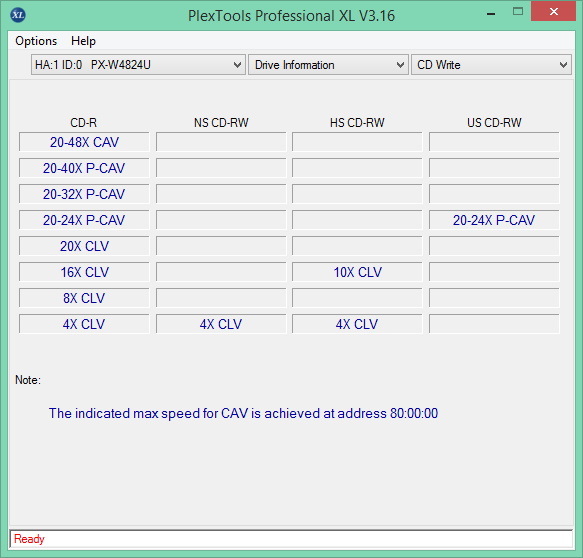Click the NS CD-RW column header

pyautogui.click(x=221, y=123)
